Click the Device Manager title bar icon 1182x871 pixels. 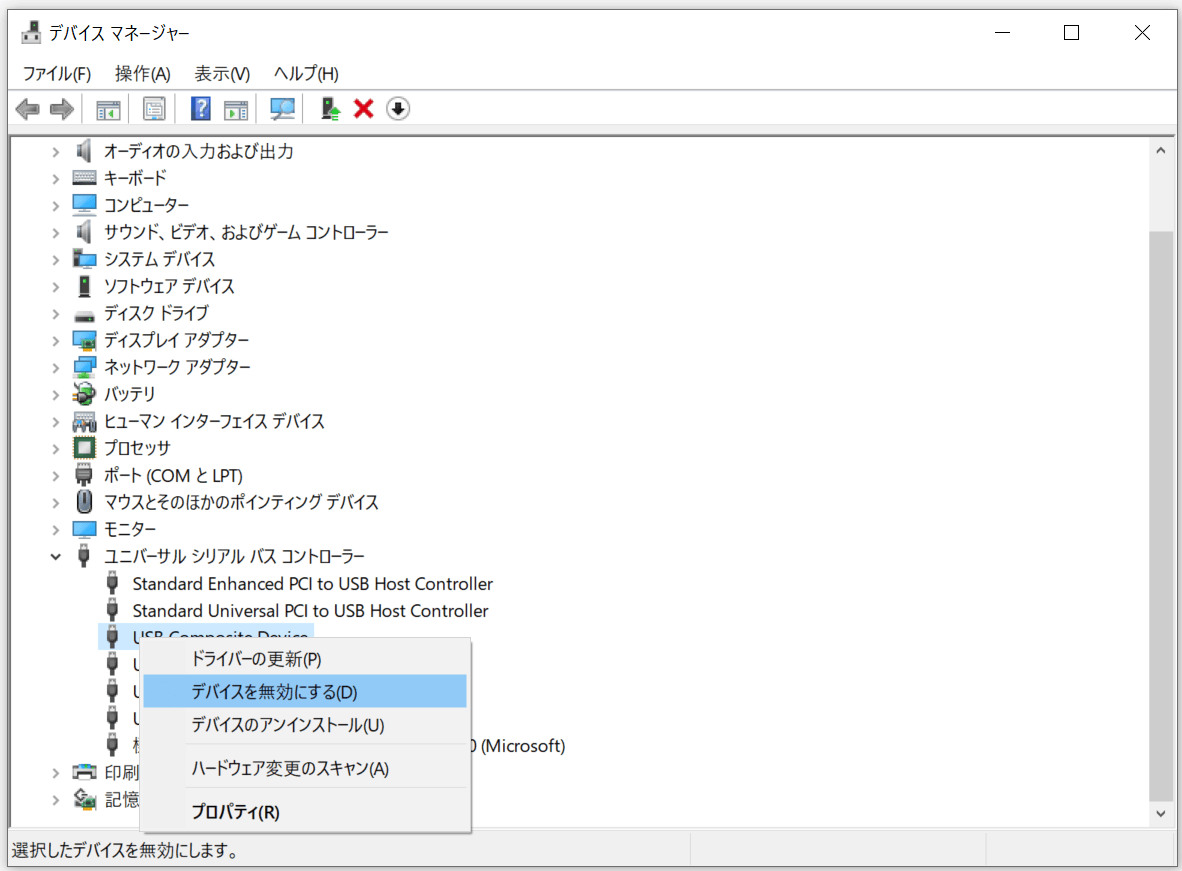pos(31,32)
